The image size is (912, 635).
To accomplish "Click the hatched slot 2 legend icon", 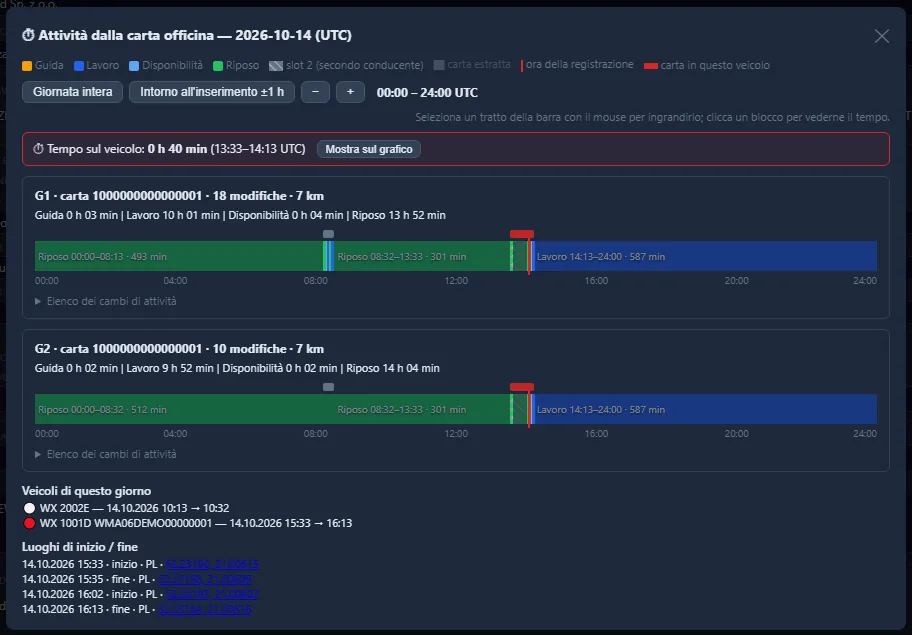I will click(x=276, y=66).
